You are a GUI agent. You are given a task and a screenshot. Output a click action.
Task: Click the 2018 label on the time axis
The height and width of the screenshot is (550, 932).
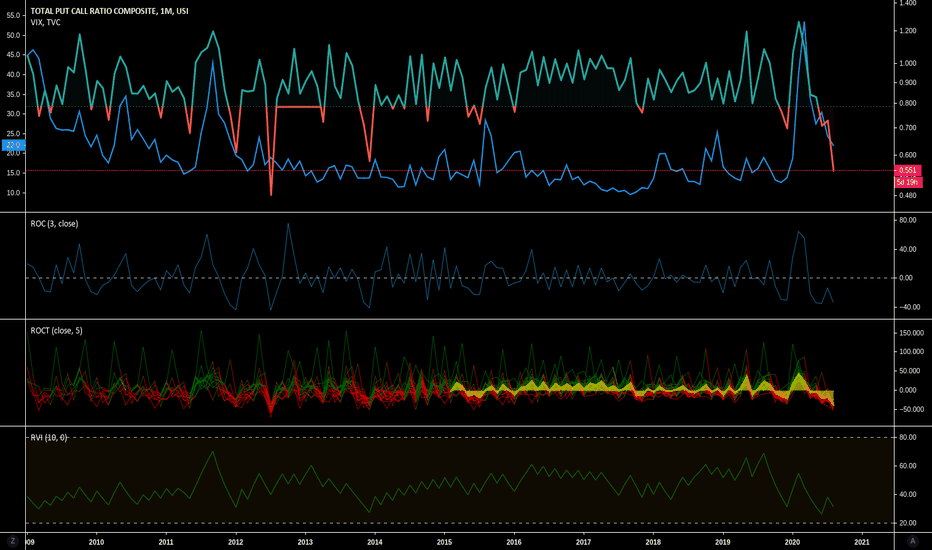coord(653,542)
